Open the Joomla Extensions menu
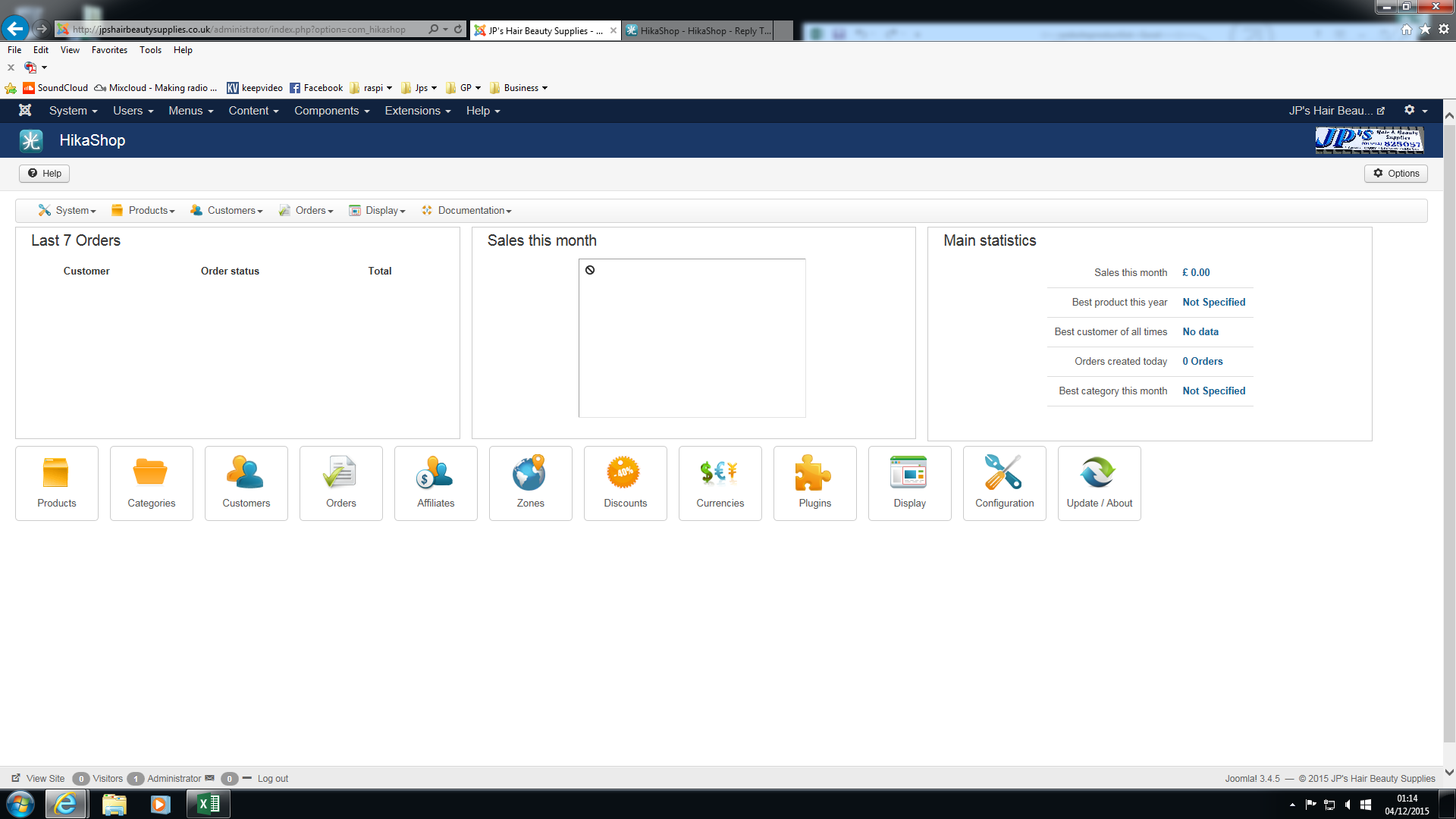Screen dimensions: 1456x819 (417, 111)
